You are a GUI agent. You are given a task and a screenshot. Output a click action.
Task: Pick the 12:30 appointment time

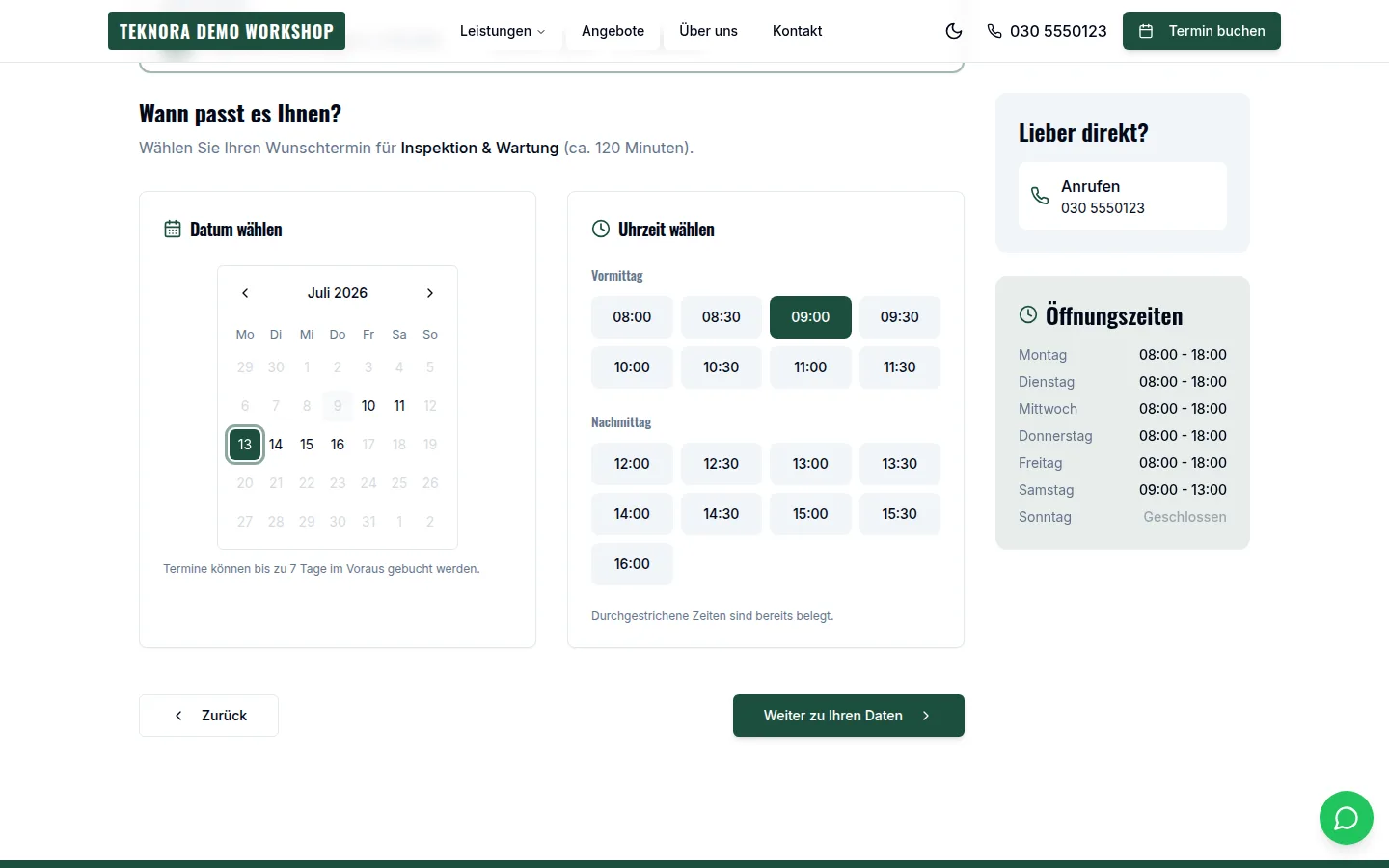pos(722,464)
